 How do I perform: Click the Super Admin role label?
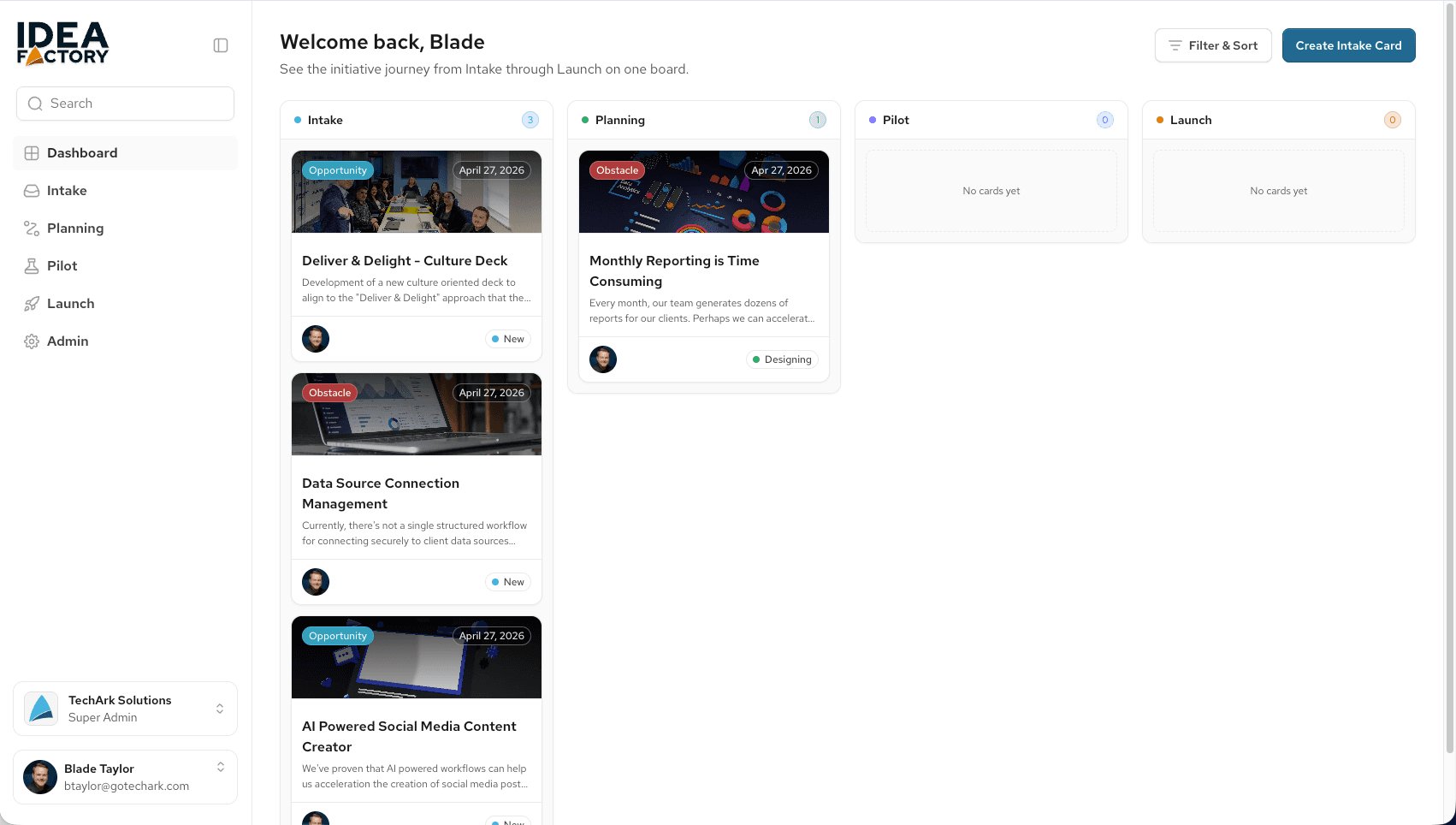point(103,717)
